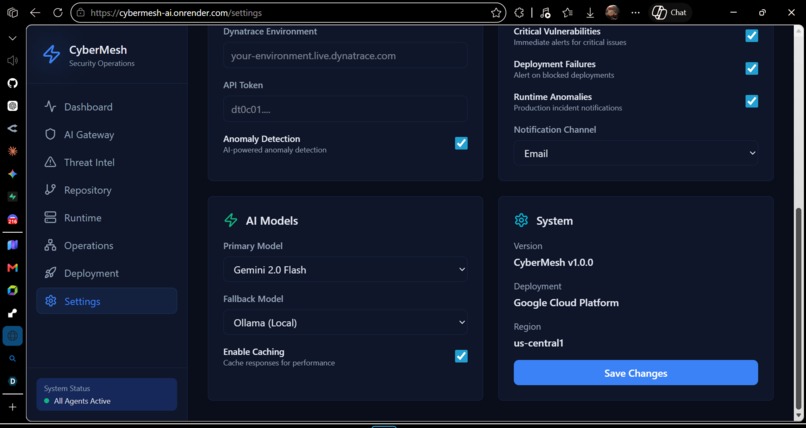This screenshot has width=806, height=428.
Task: Click the AI Models lightning icon
Action: (x=231, y=220)
